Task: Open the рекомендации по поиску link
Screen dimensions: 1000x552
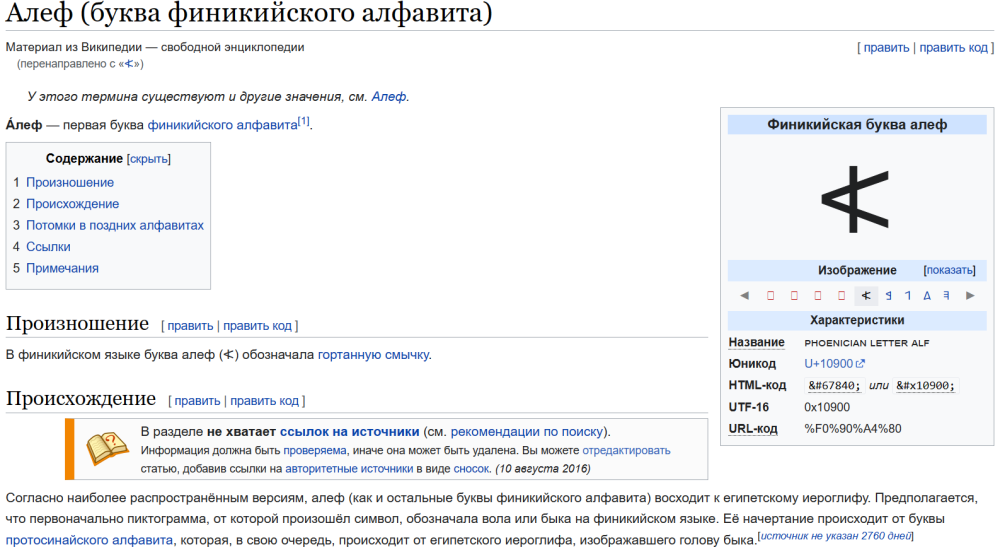Action: click(526, 432)
